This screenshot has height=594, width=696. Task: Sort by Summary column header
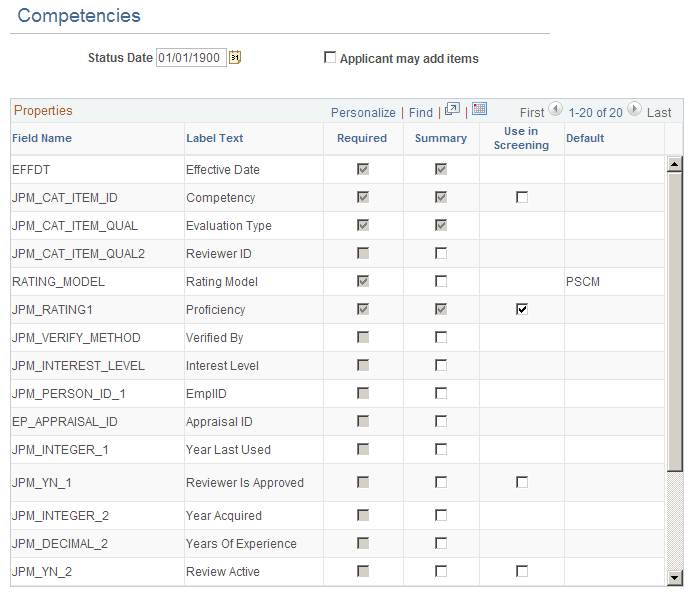441,138
